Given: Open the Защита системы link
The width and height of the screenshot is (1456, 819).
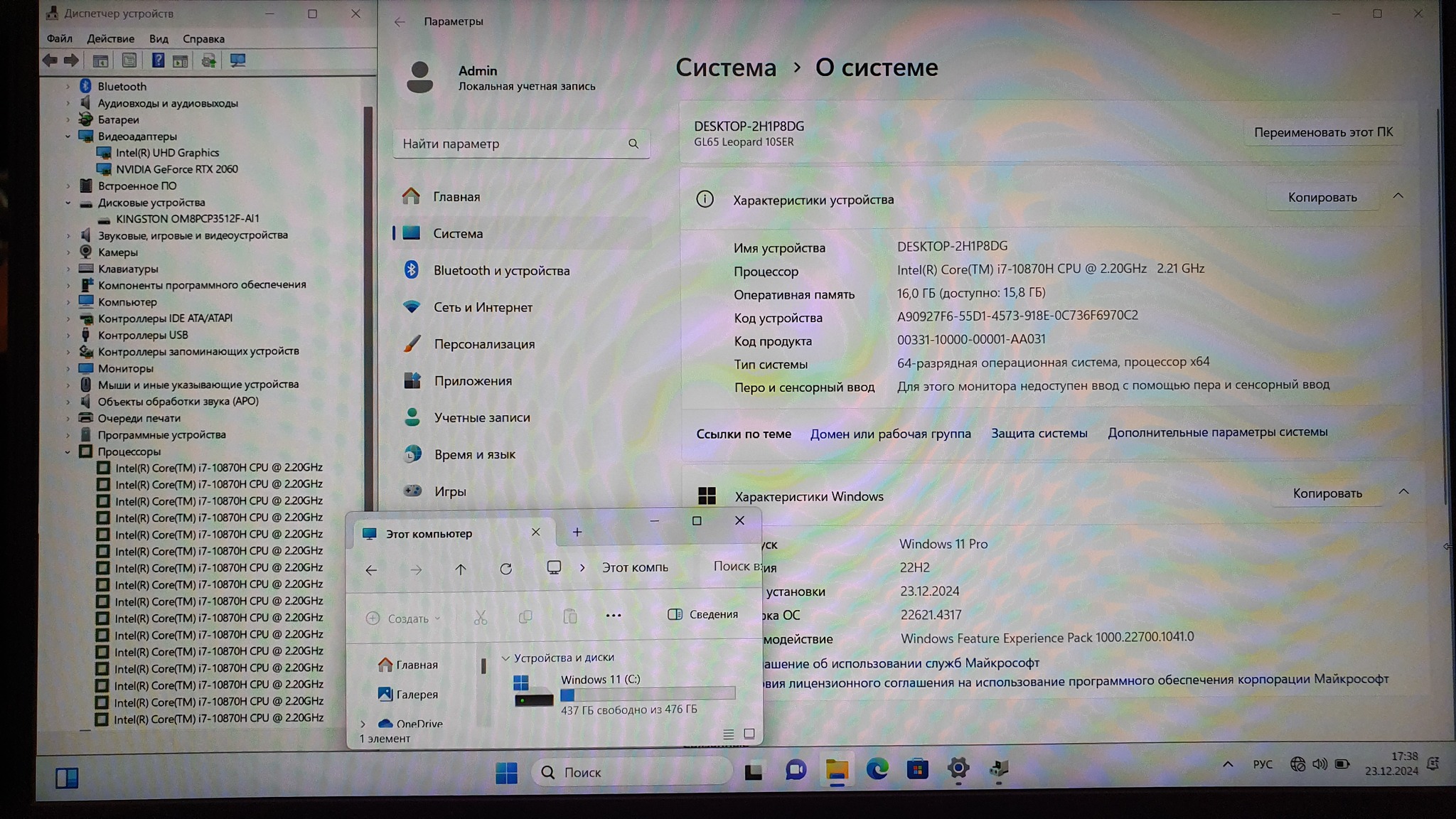Looking at the screenshot, I should click(1039, 433).
